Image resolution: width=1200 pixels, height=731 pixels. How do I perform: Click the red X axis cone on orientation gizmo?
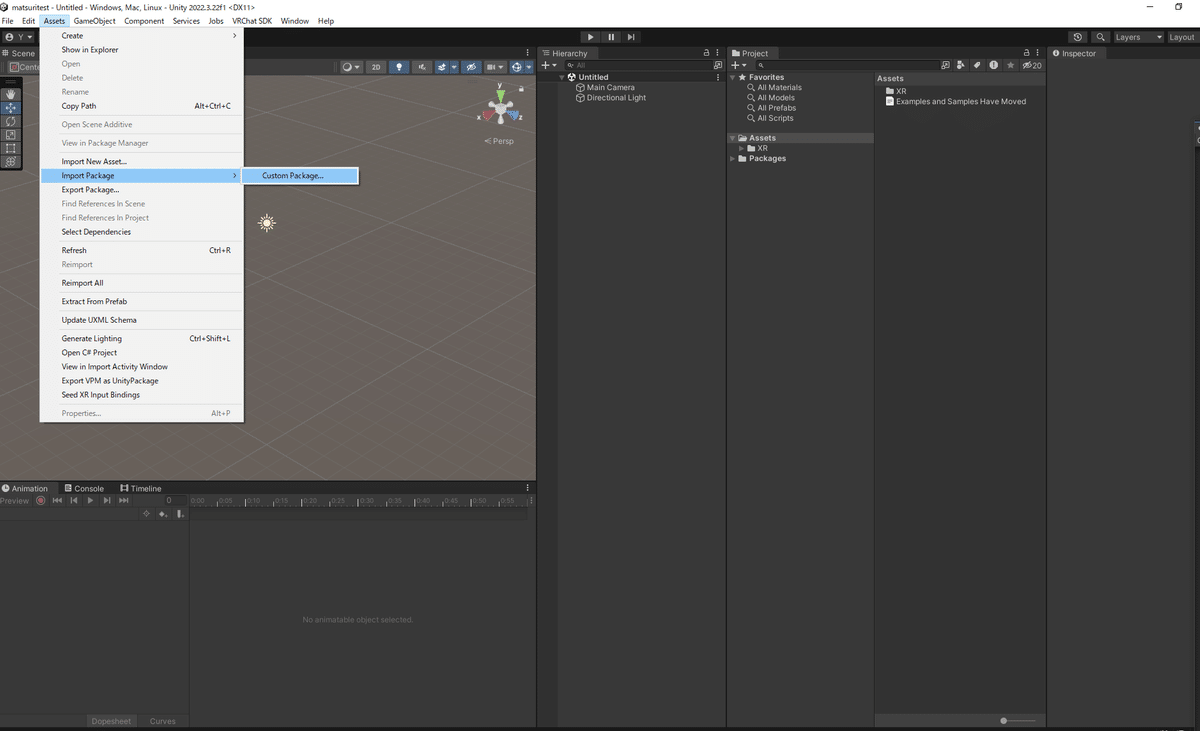pos(487,115)
